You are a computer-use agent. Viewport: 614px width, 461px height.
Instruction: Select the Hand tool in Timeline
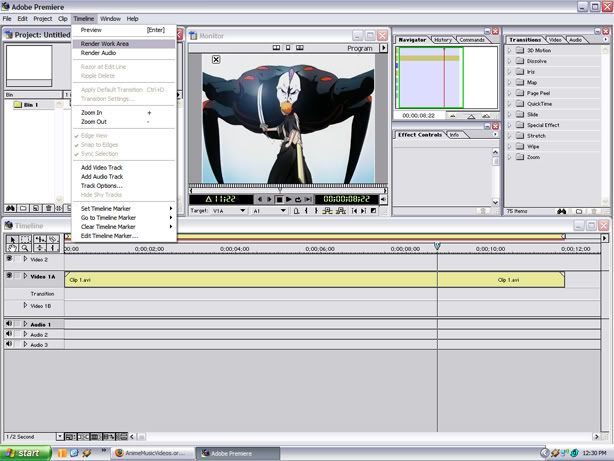tap(12, 248)
